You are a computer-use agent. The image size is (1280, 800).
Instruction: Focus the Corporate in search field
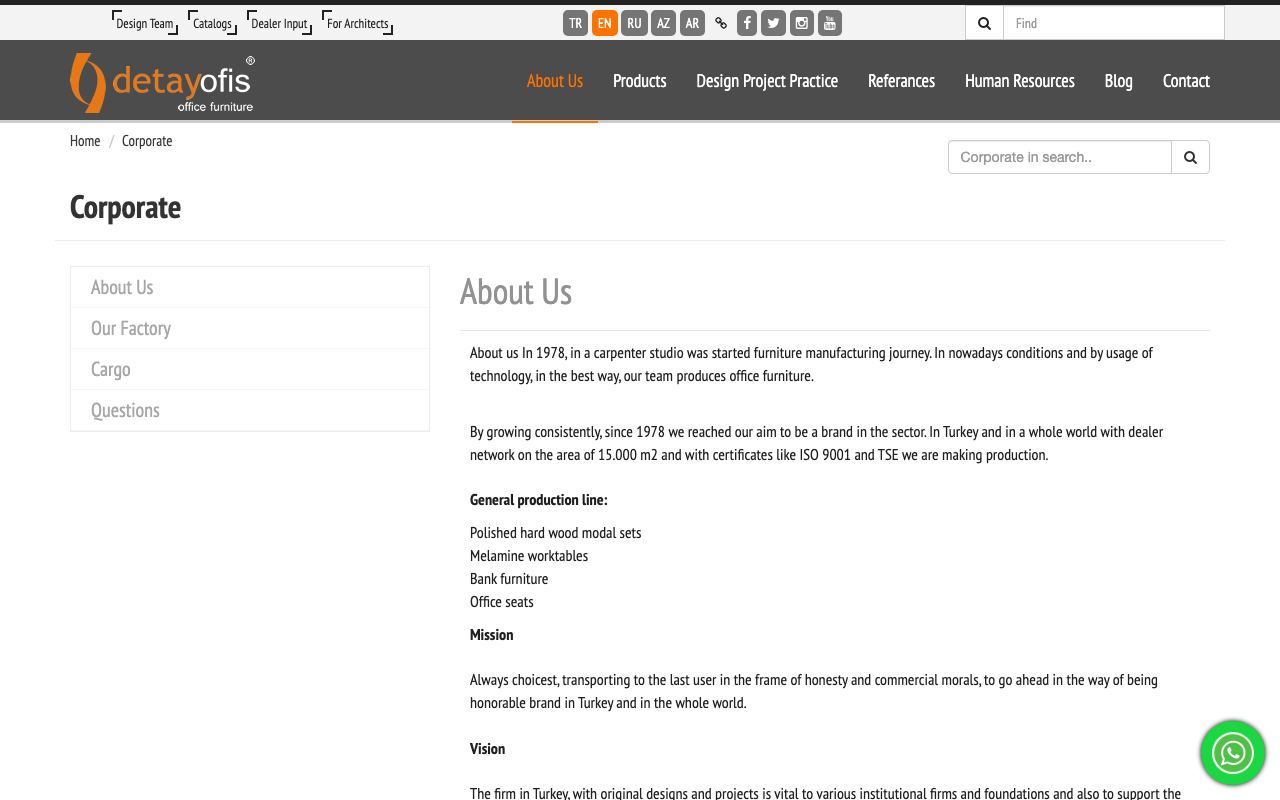[x=1060, y=157]
